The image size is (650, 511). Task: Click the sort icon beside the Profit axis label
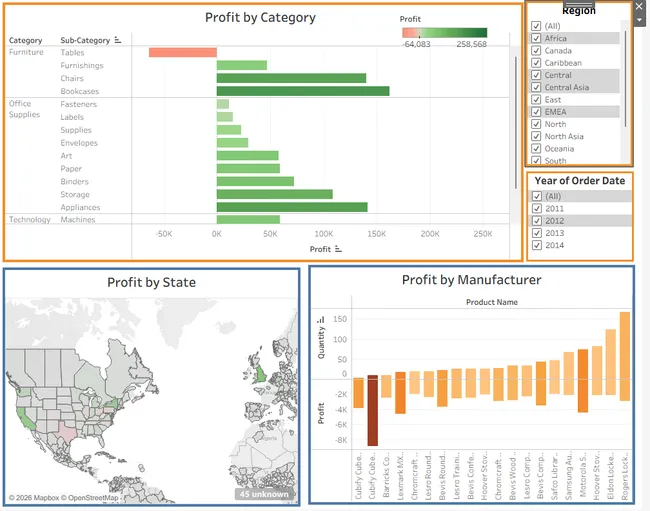click(338, 249)
